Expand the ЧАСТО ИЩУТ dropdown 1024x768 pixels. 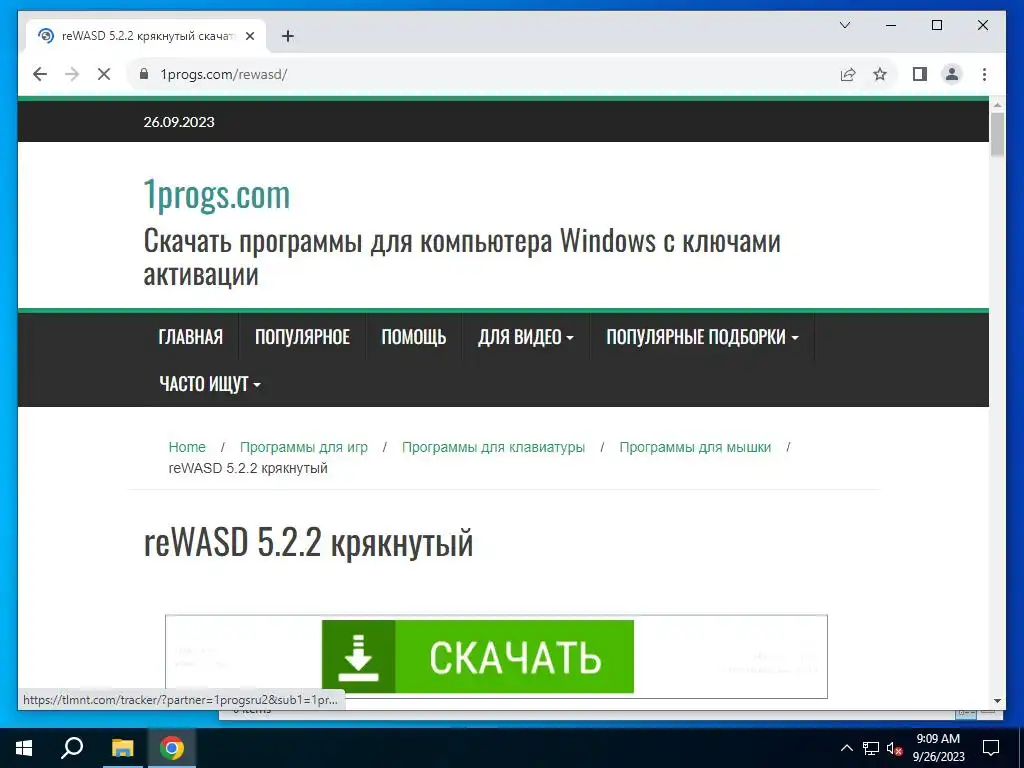(x=210, y=384)
